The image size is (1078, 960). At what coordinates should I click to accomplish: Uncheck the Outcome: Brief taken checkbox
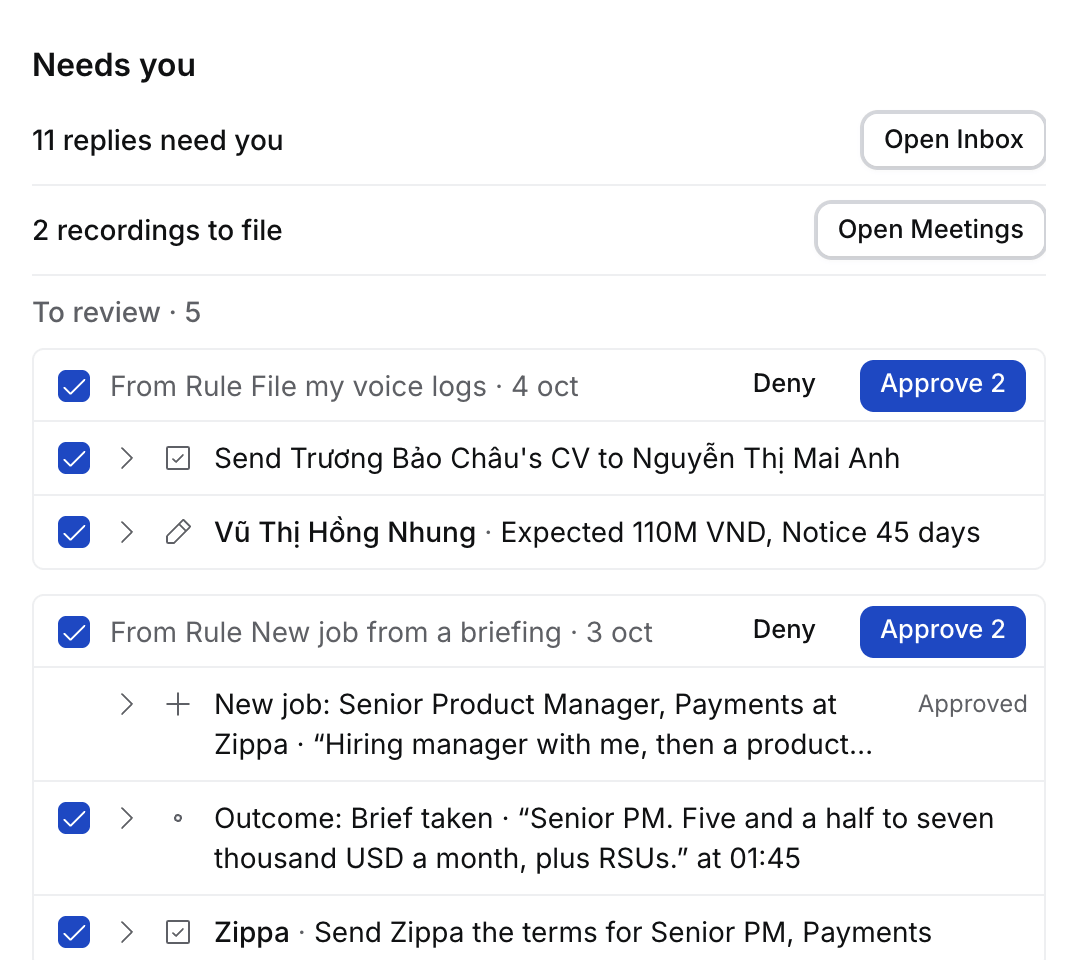[x=74, y=818]
